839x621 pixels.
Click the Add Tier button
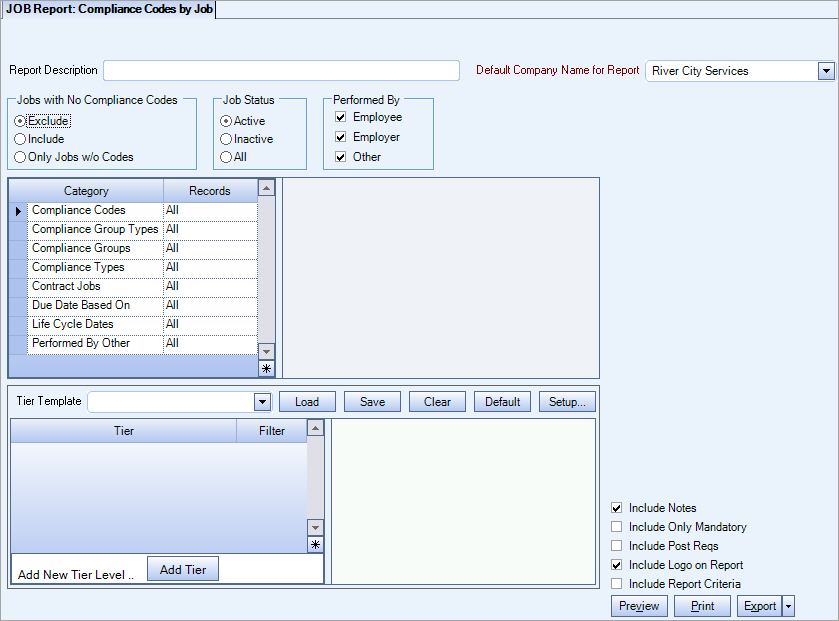point(182,568)
